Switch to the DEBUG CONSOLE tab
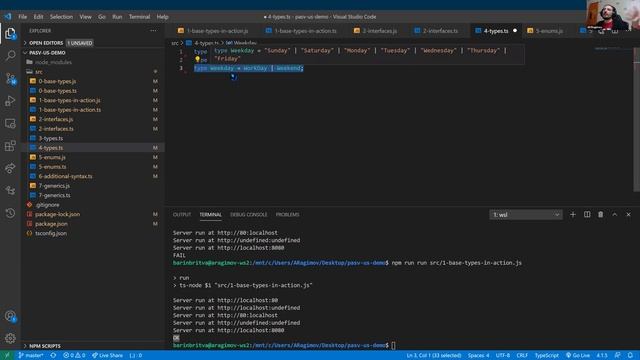640x360 pixels. tap(249, 215)
